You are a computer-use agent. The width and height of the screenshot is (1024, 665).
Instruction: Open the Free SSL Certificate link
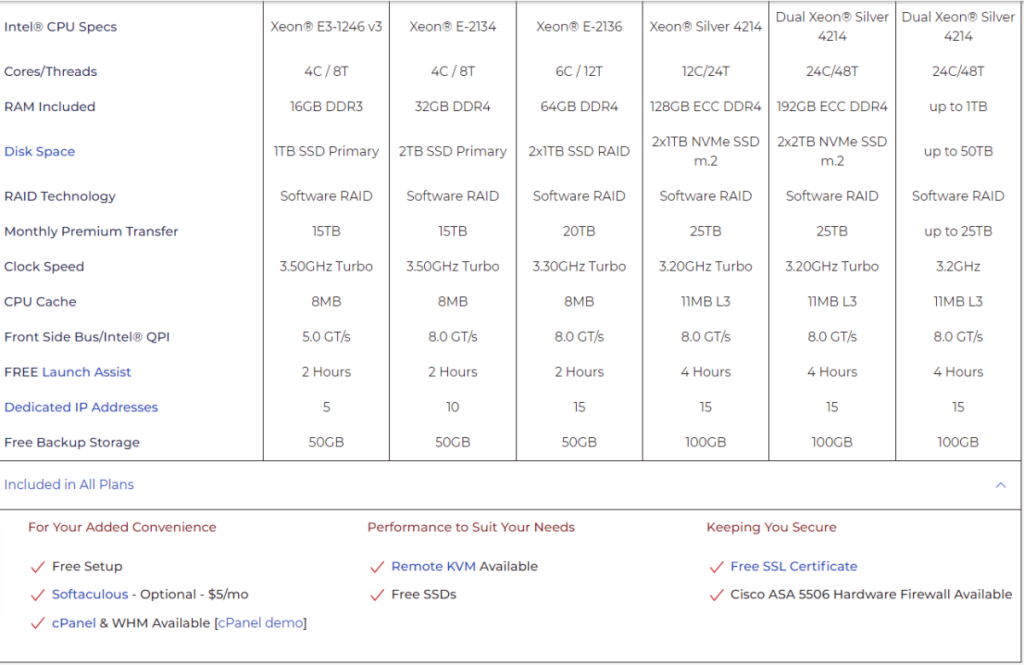click(x=793, y=566)
